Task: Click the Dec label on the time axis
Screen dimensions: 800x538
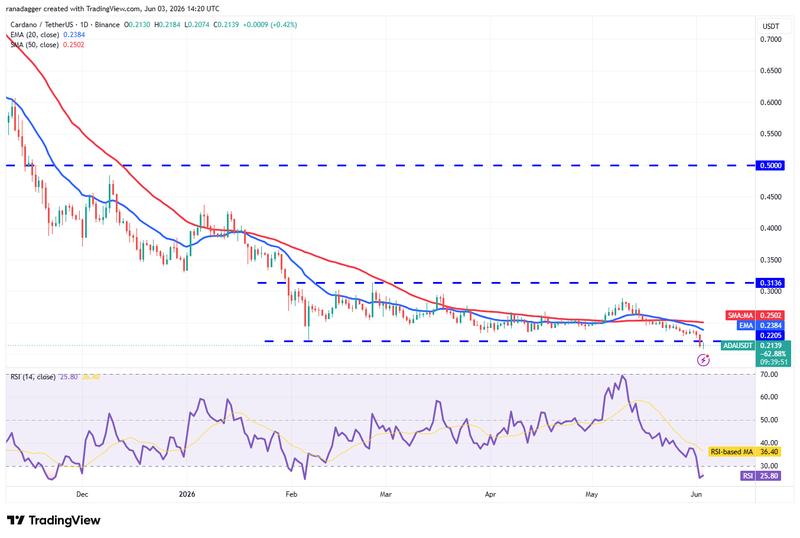Action: 82,494
